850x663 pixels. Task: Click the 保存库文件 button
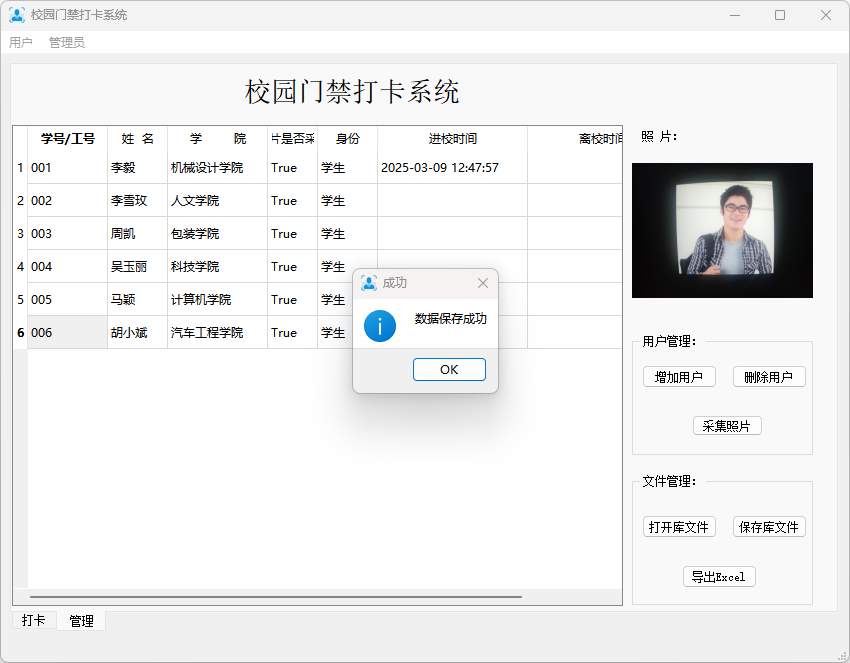tap(769, 527)
